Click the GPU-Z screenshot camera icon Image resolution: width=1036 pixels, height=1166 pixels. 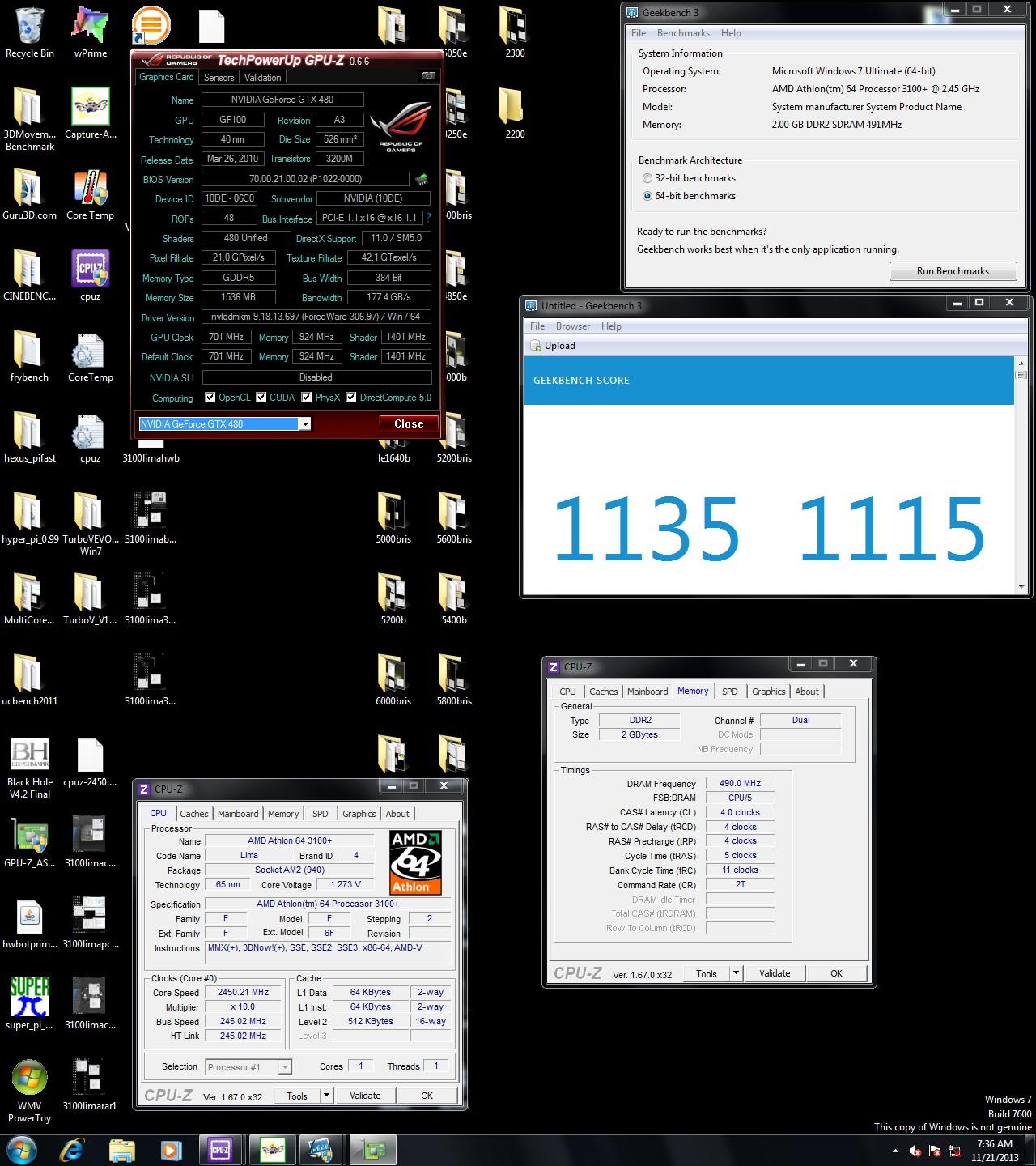click(x=429, y=76)
